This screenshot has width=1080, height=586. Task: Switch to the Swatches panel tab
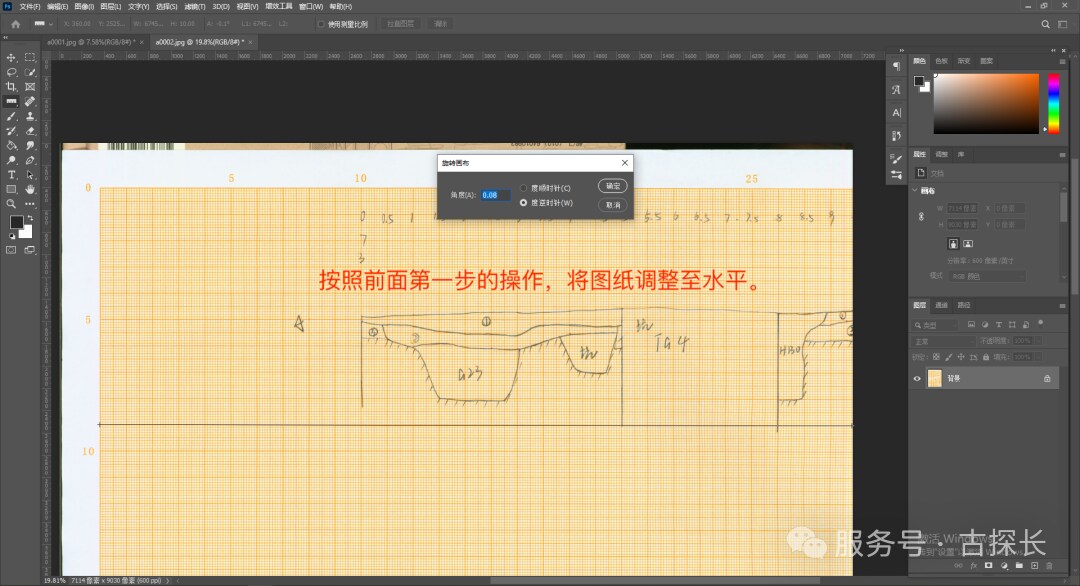coord(942,61)
